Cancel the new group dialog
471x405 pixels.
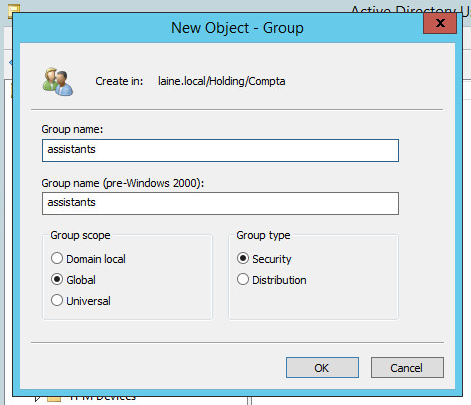coord(407,368)
